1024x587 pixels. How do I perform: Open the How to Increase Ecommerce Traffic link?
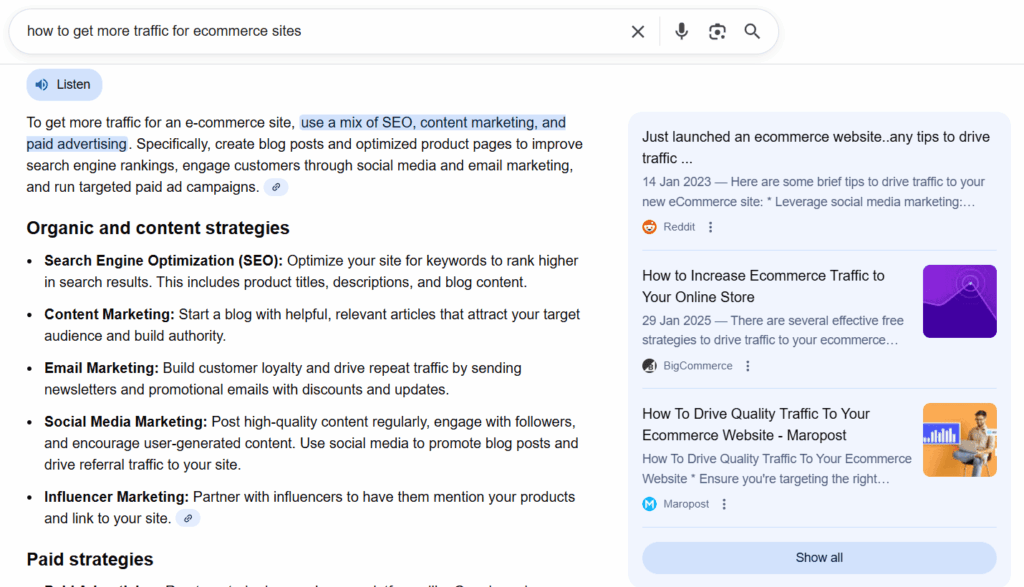762,286
